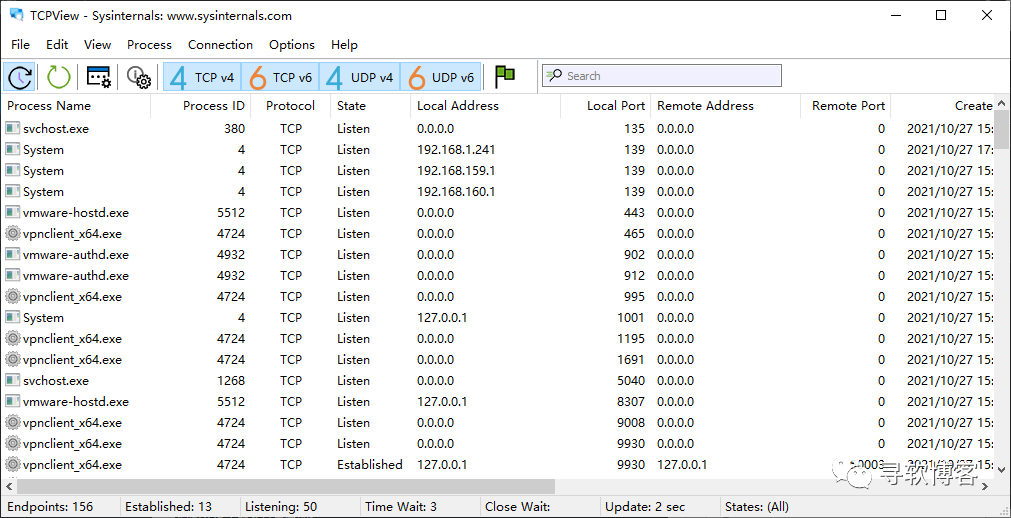
Task: Click the vpnclient_x64.exe gear icon on the port 465 row
Action: [12, 234]
